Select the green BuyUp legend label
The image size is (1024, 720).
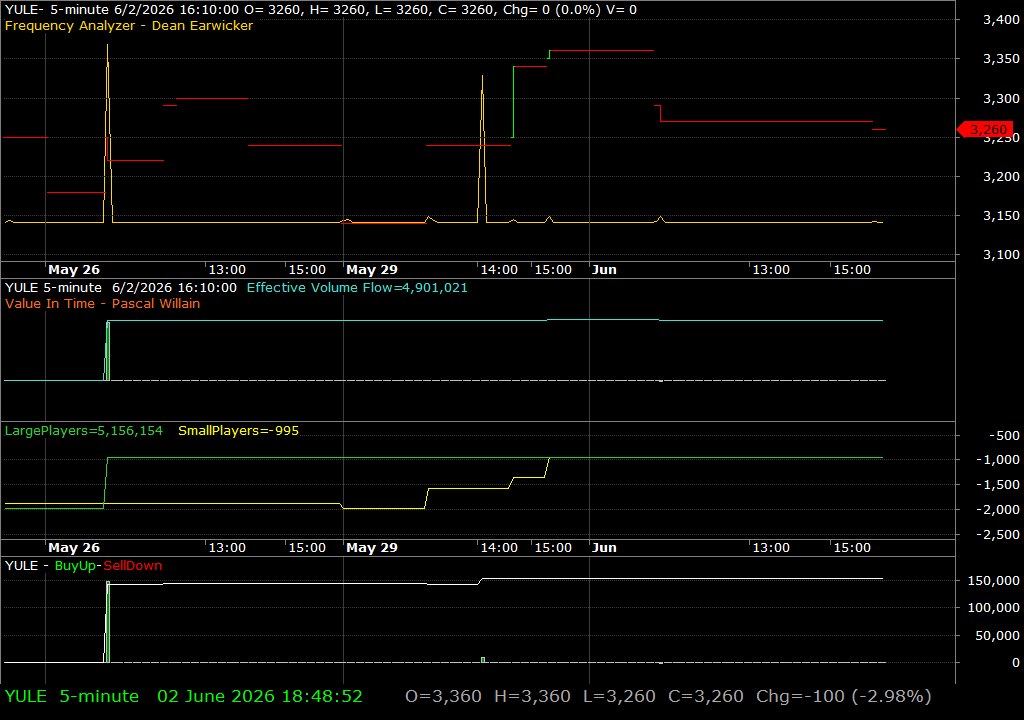click(x=75, y=566)
